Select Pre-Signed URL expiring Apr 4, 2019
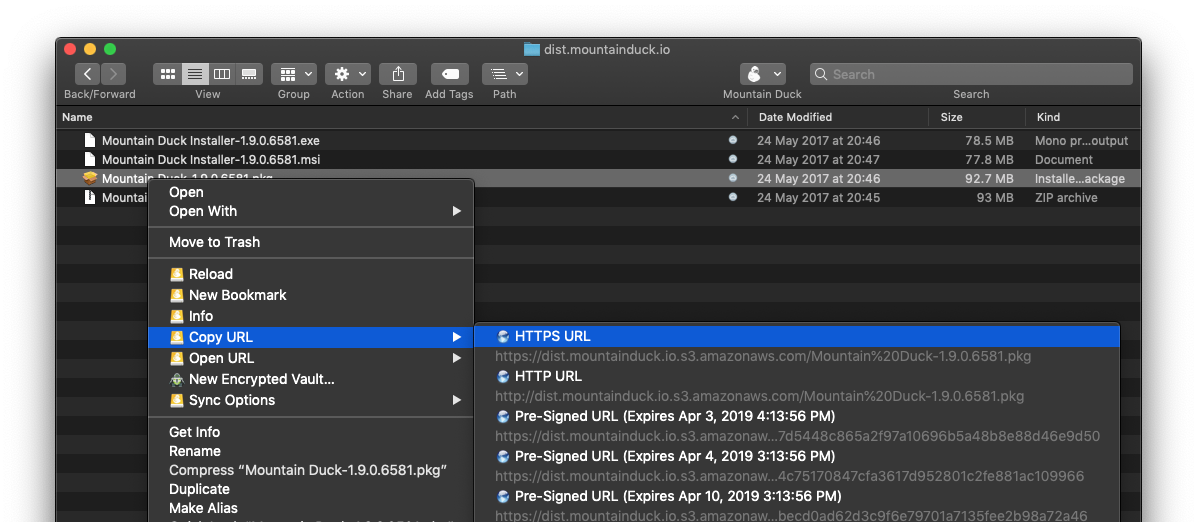Viewport: 1197px width, 522px height. coord(797,456)
